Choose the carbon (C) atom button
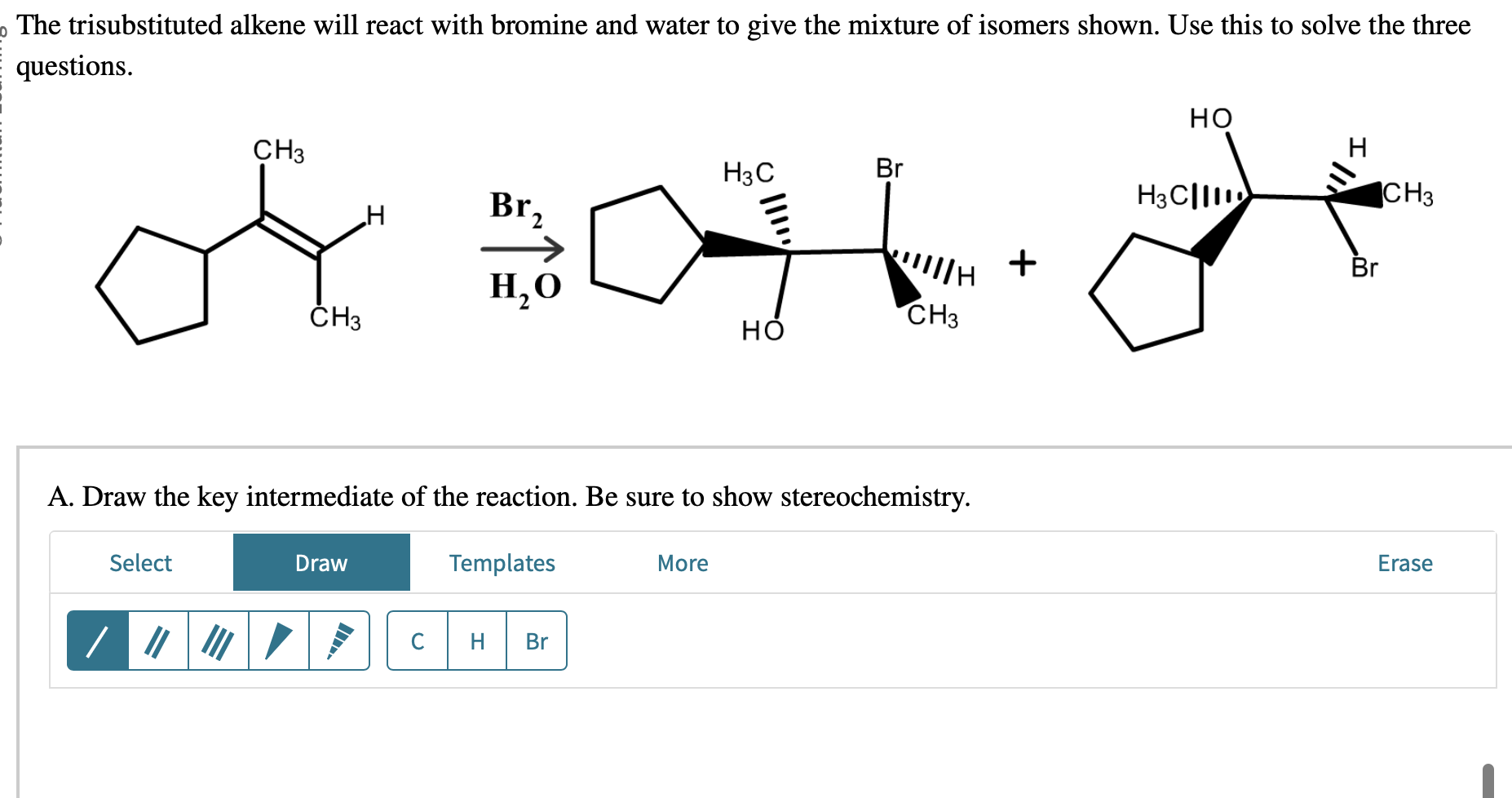Viewport: 1512px width, 798px height. tap(416, 641)
